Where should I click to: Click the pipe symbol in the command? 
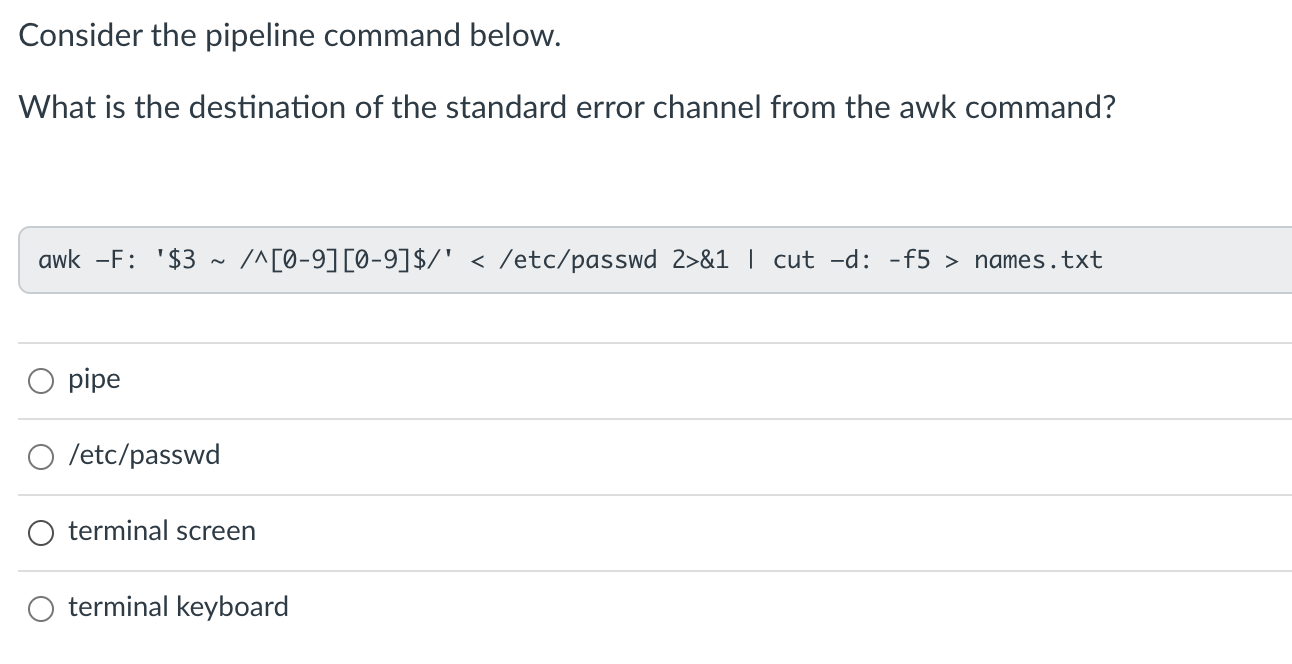[751, 261]
